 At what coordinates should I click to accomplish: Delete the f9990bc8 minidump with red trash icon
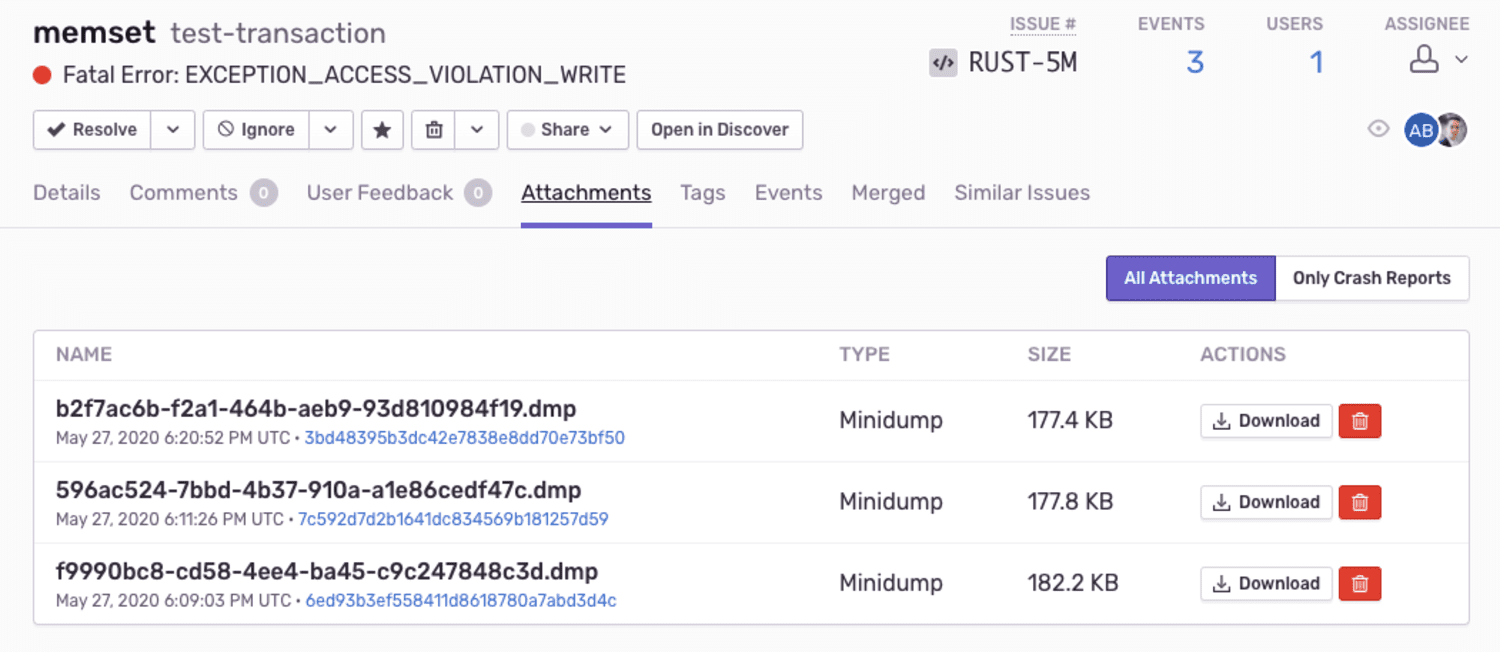click(x=1359, y=583)
